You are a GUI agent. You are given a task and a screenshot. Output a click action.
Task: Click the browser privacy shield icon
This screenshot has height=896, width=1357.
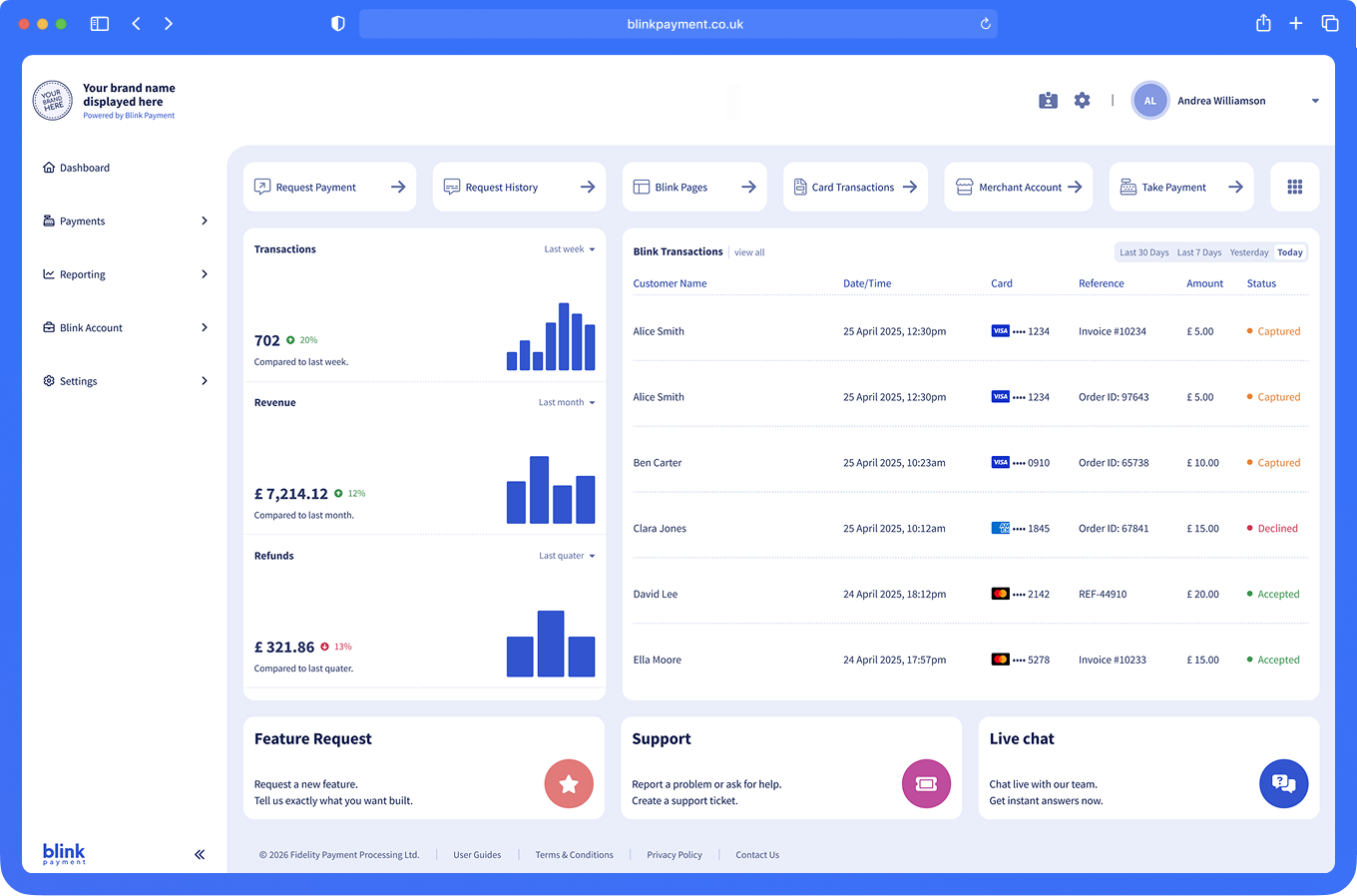[338, 24]
